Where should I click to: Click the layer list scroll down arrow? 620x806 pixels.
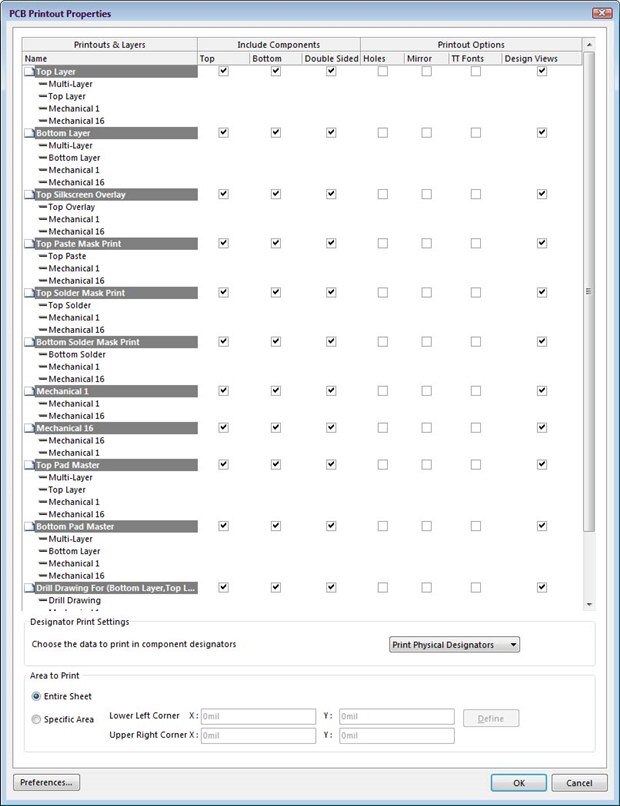[x=589, y=604]
